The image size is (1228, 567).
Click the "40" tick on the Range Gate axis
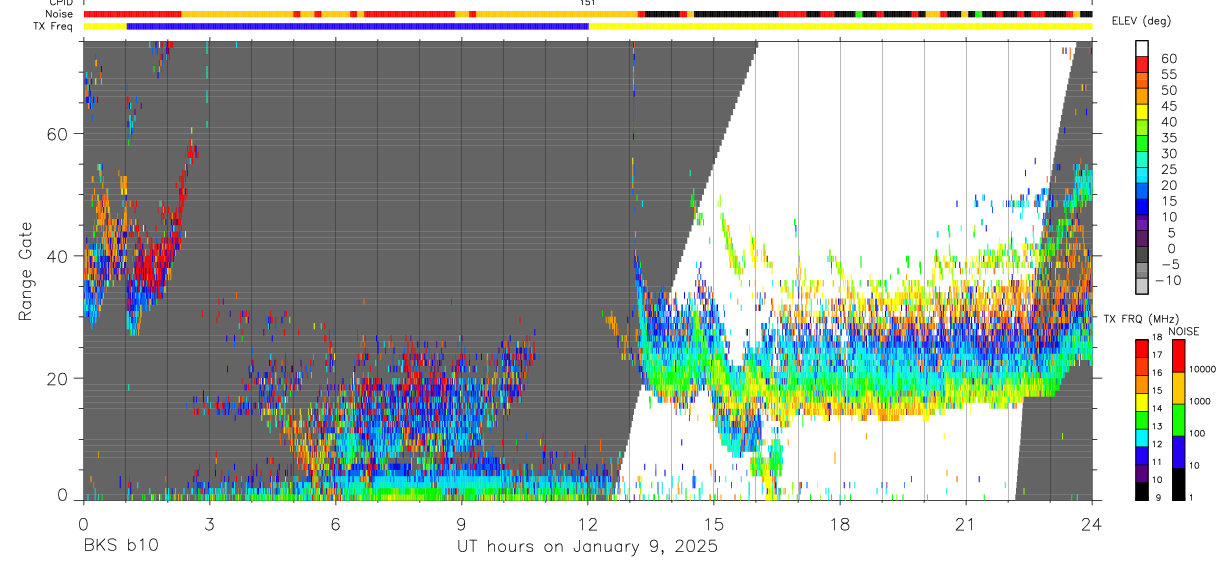[x=58, y=256]
